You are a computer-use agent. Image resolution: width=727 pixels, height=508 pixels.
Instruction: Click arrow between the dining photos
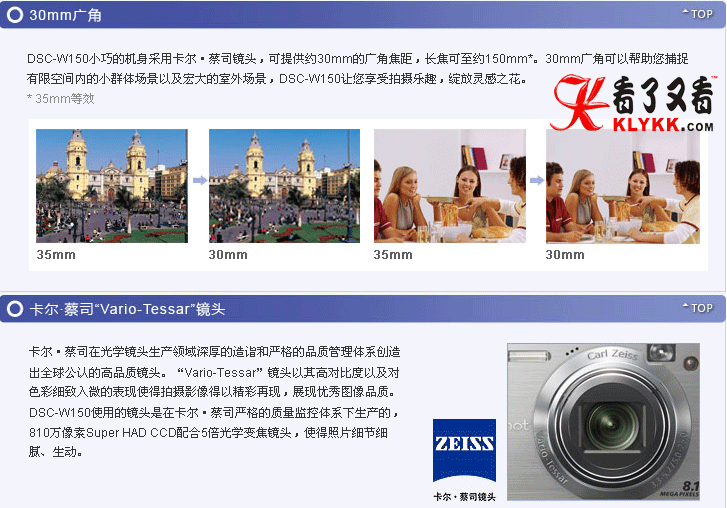(x=537, y=180)
